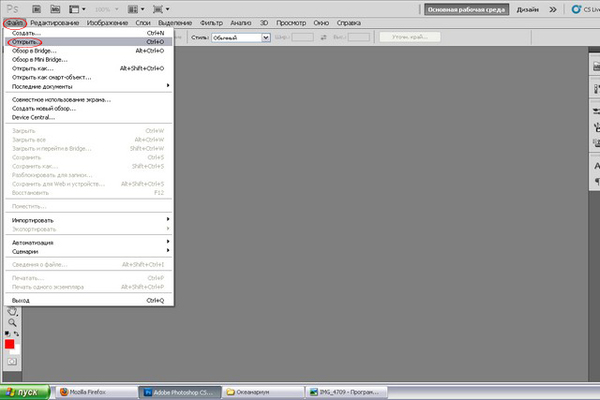Click the red foreground color swatch
This screenshot has width=600, height=400.
click(x=10, y=344)
